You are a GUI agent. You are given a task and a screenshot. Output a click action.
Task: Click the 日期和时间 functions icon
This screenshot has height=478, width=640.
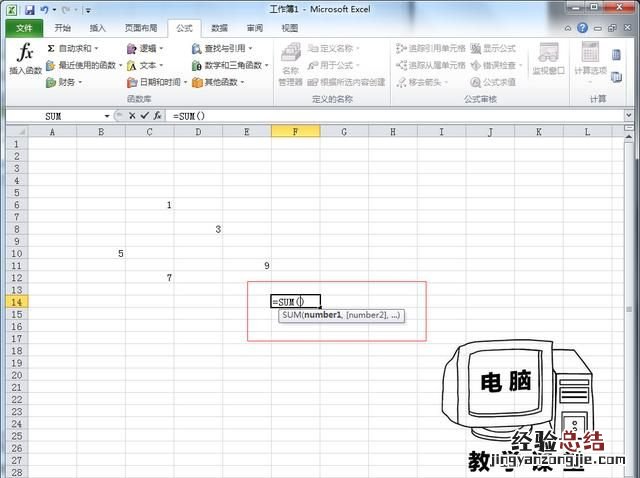coord(132,82)
